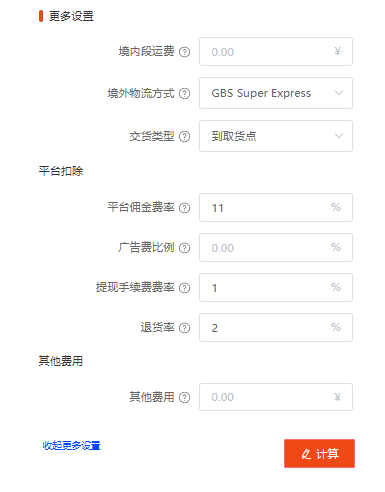Click help icon beside 退货率
The width and height of the screenshot is (385, 492).
[184, 328]
